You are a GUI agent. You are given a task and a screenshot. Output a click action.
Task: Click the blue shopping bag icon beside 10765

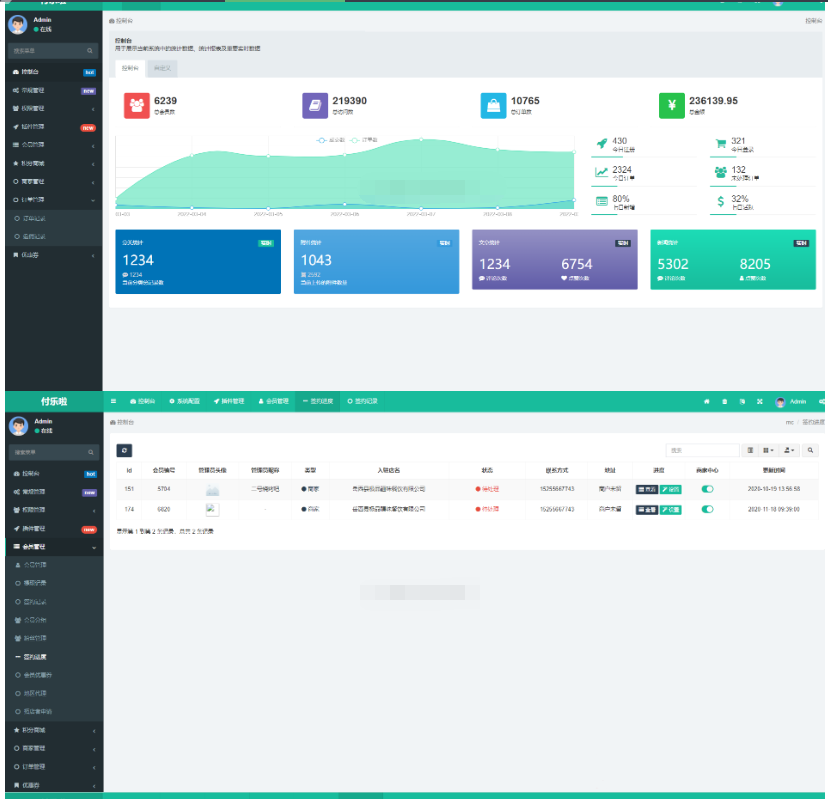pos(493,105)
